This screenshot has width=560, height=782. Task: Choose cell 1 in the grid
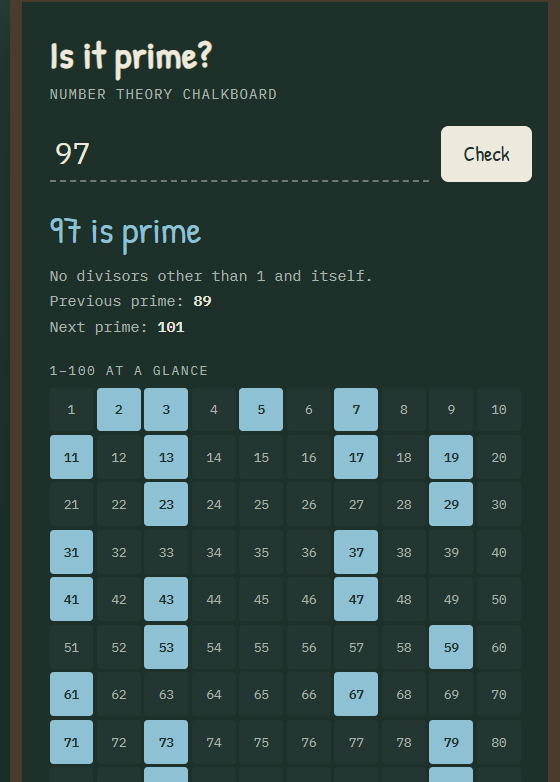coord(71,409)
